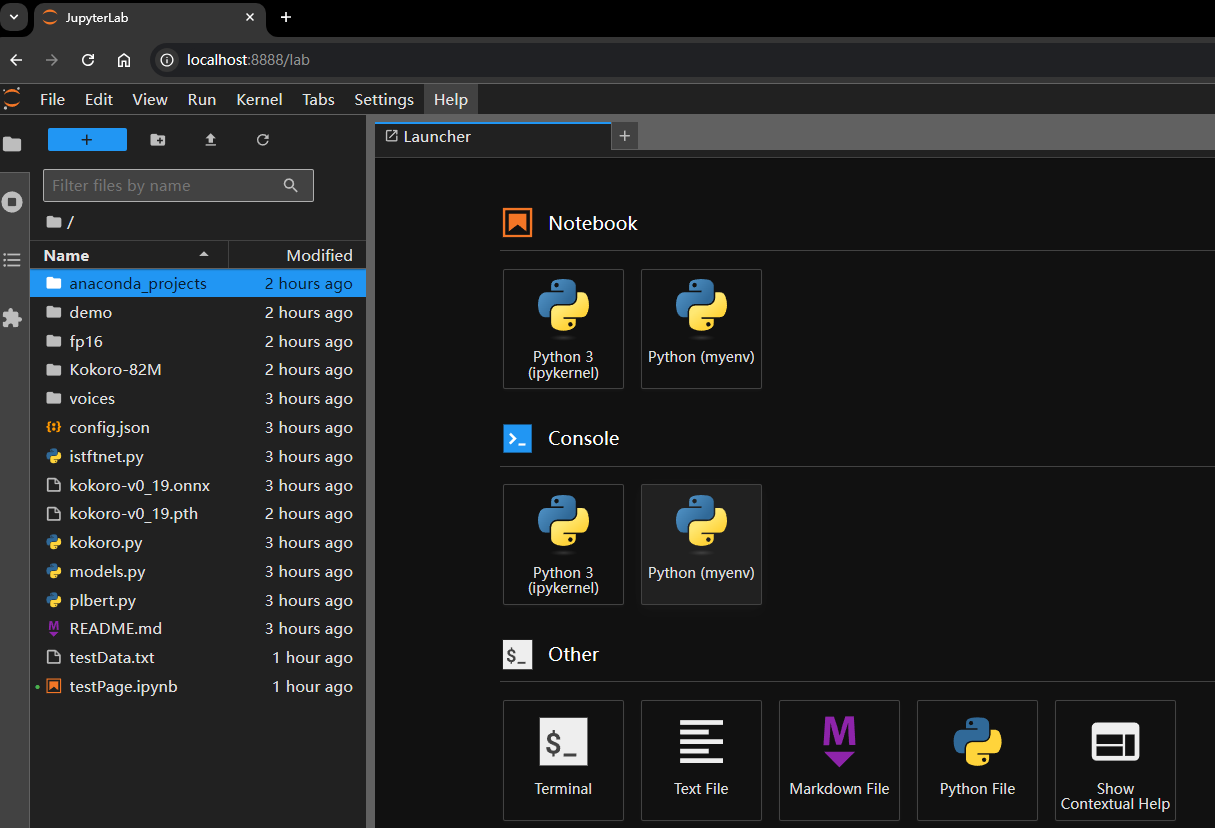Create a new Python File
The image size is (1215, 828).
click(x=977, y=759)
